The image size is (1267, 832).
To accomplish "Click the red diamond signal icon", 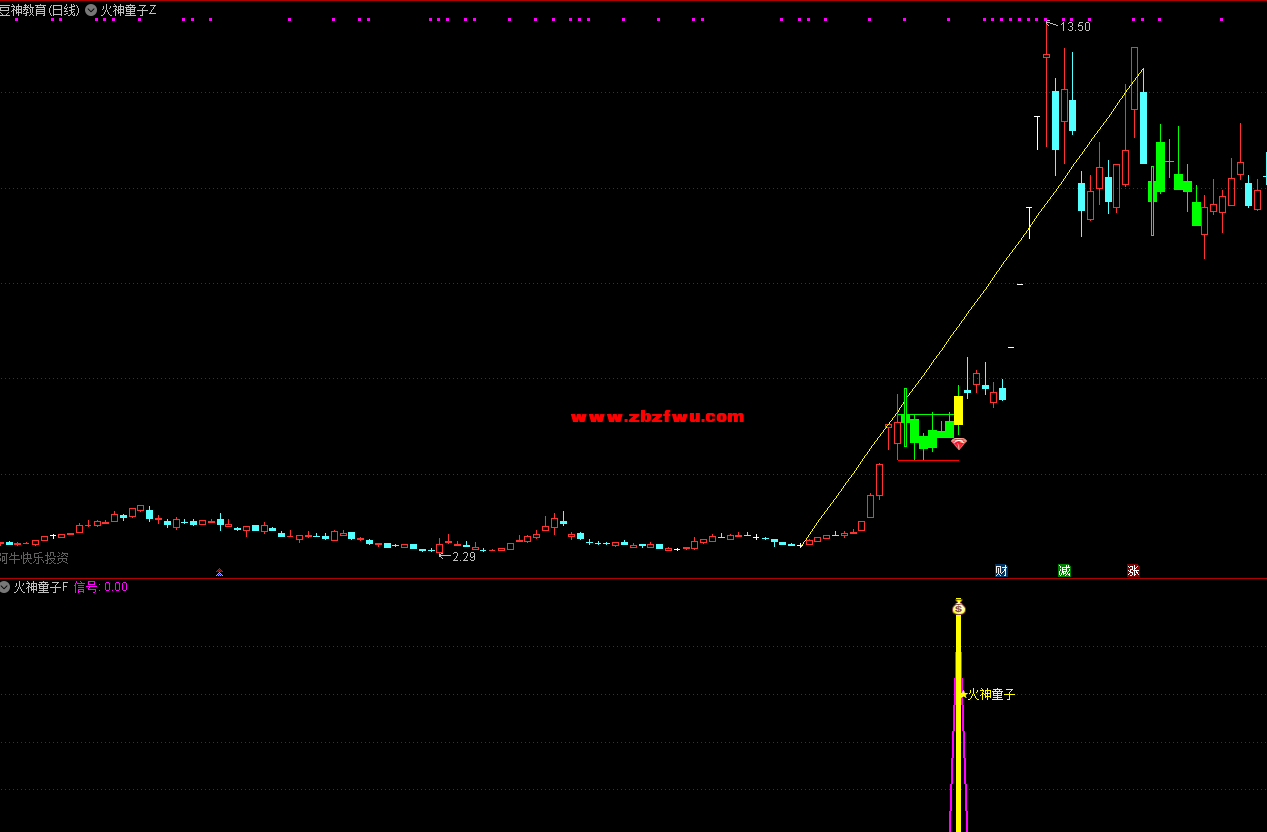I will pyautogui.click(x=959, y=443).
